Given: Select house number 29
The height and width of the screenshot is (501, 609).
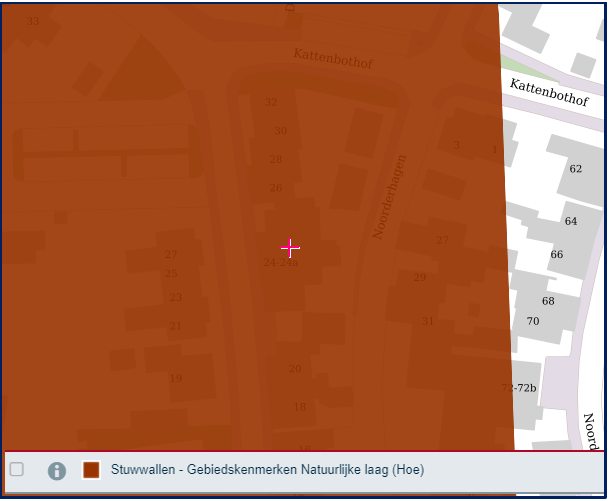Looking at the screenshot, I should (419, 277).
